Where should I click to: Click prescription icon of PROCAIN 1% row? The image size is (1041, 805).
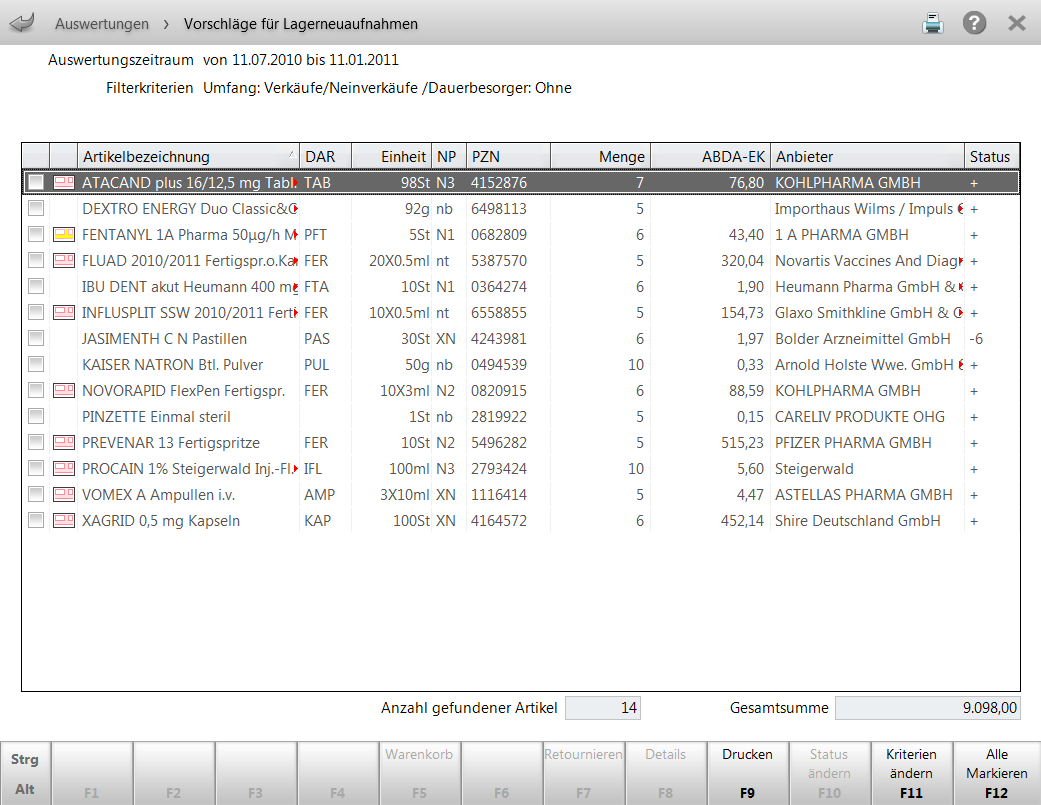(64, 469)
